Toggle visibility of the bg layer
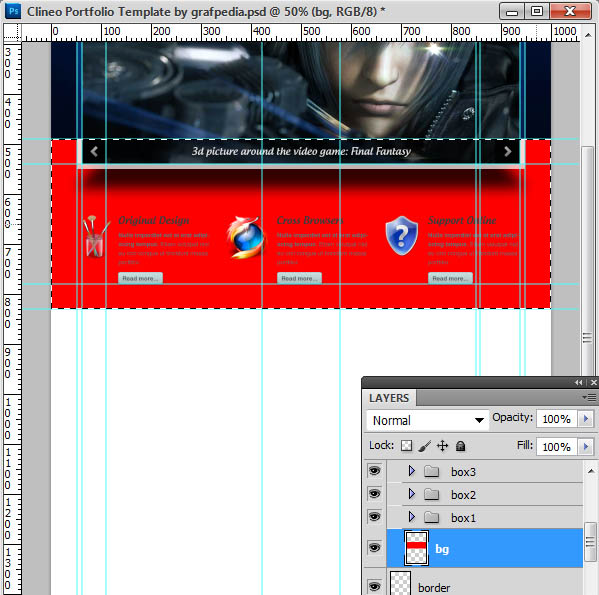This screenshot has height=595, width=599. click(374, 547)
